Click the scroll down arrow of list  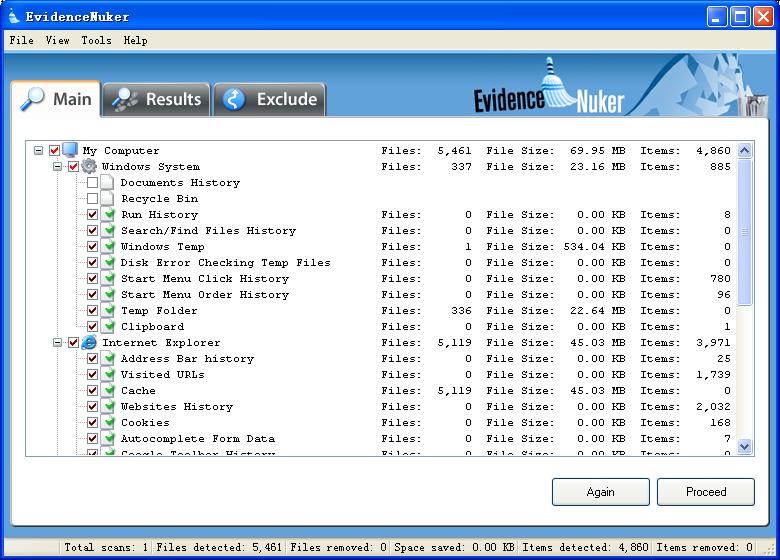[x=744, y=447]
